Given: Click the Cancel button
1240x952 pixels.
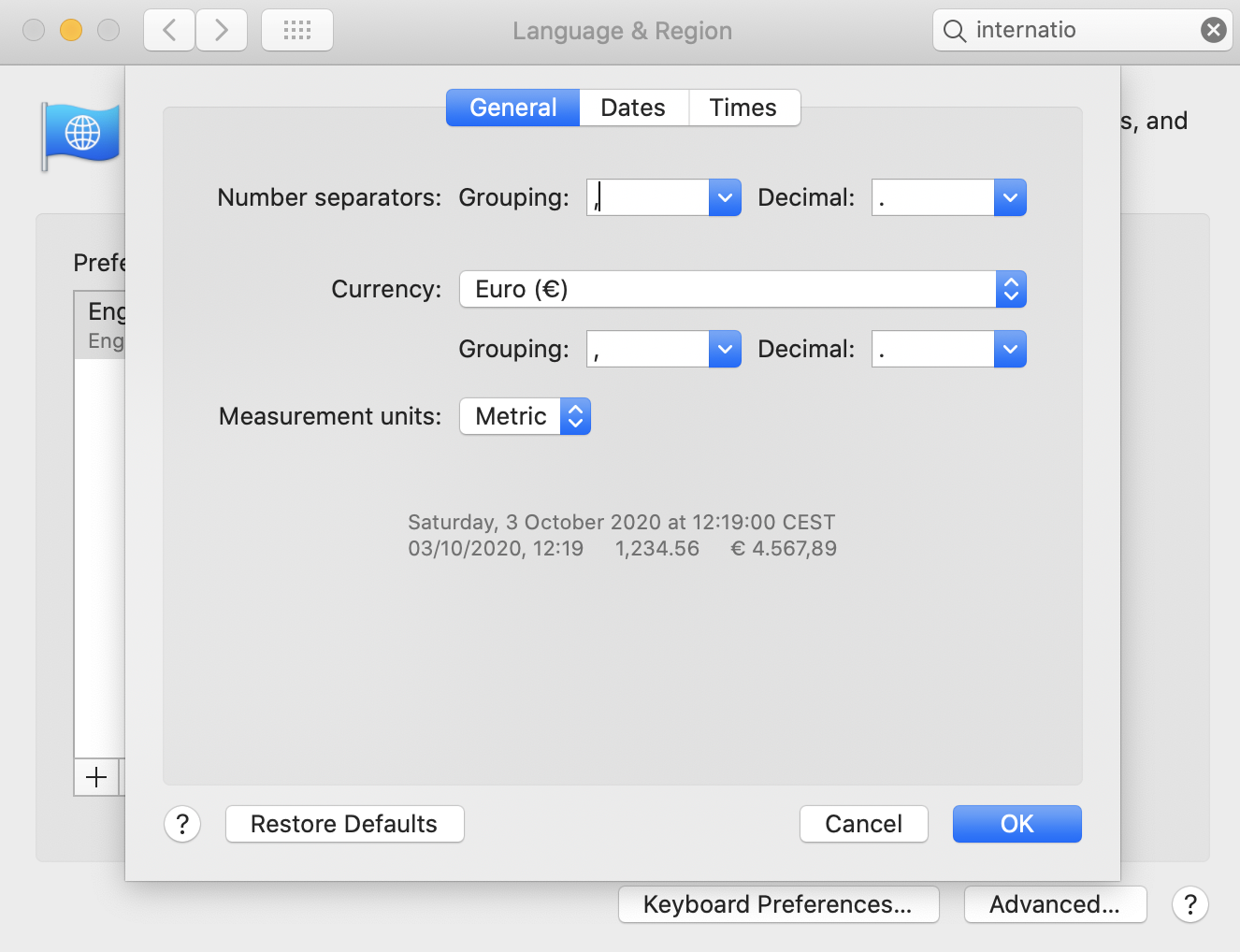Looking at the screenshot, I should point(864,824).
